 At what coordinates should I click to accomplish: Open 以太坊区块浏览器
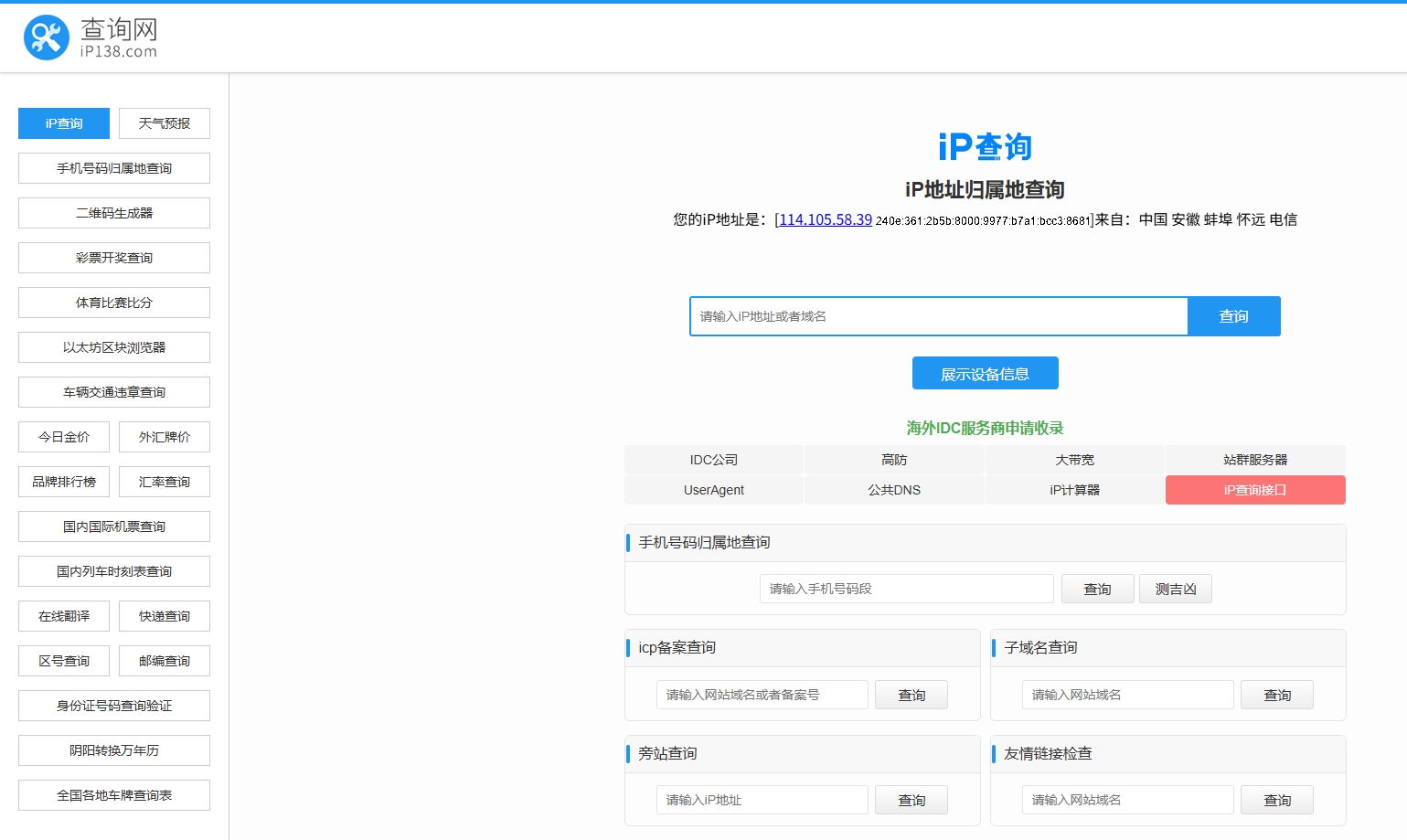[114, 347]
